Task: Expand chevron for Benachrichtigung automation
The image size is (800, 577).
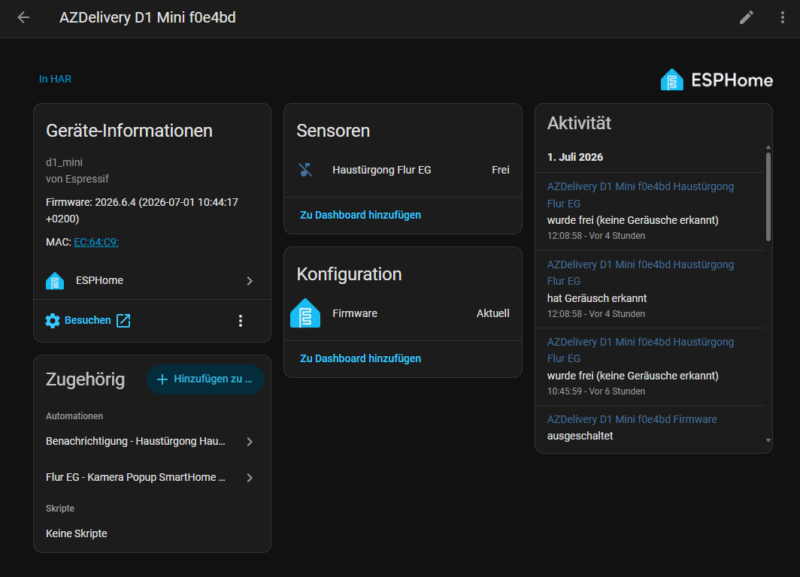Action: 249,442
